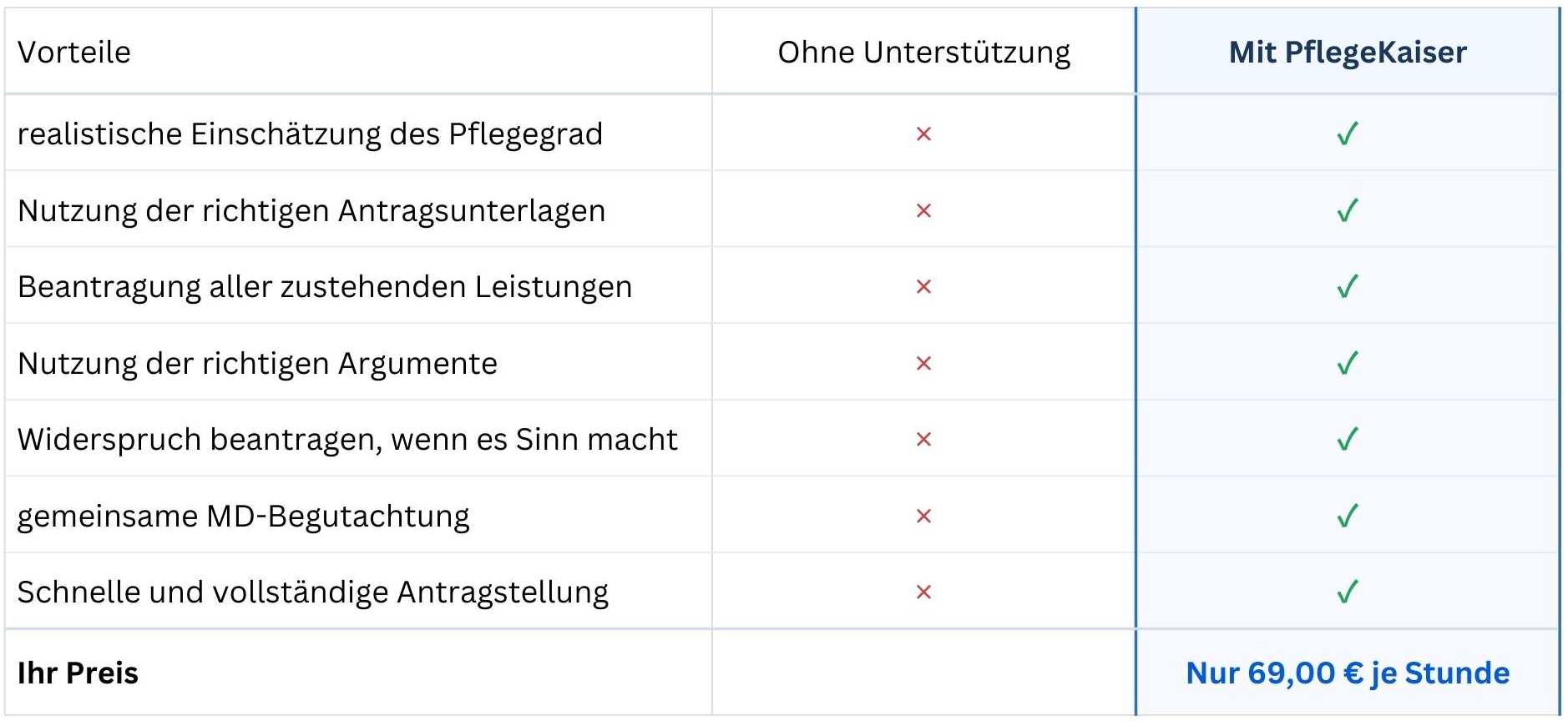Click the Vorteile column header
Image resolution: width=1568 pixels, height=726 pixels.
[74, 53]
